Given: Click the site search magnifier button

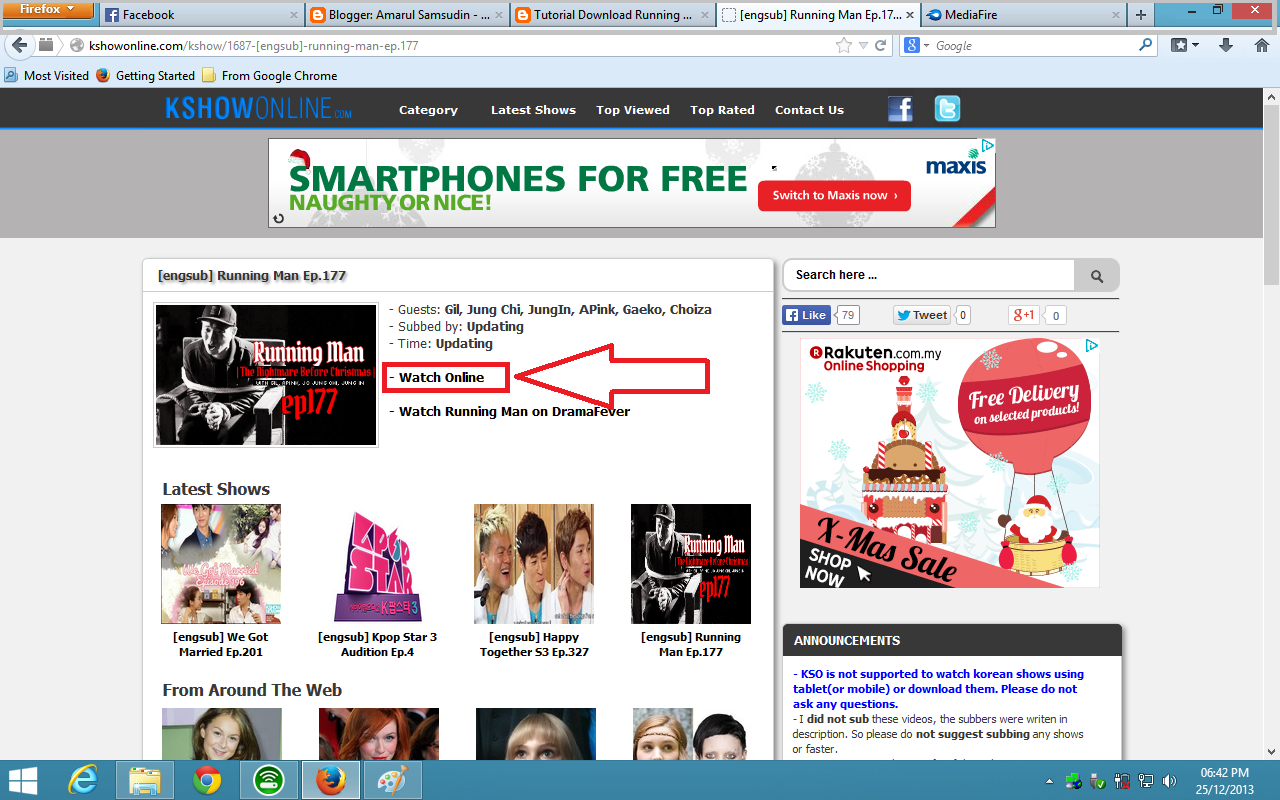Looking at the screenshot, I should click(1097, 276).
